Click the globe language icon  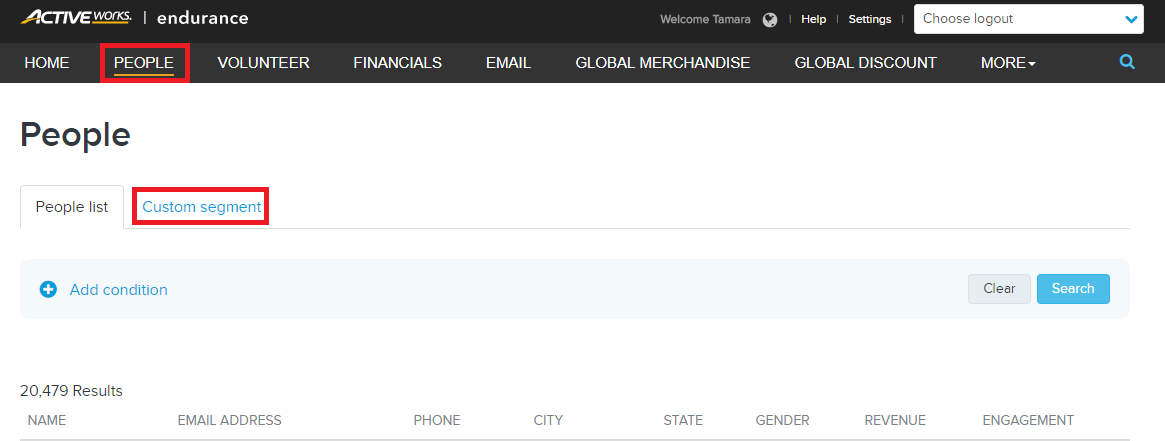(x=770, y=20)
